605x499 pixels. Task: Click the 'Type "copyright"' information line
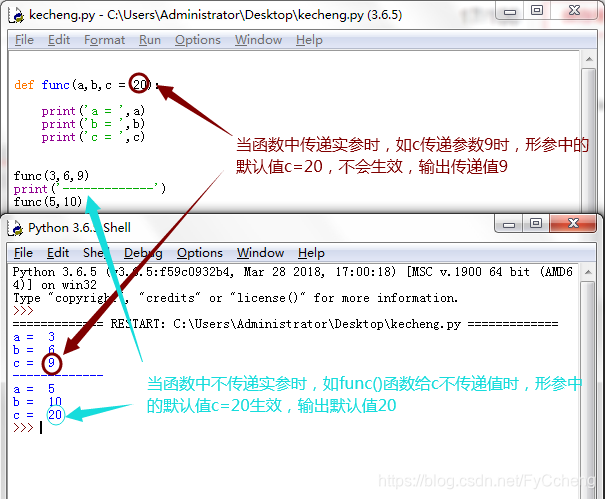[235, 298]
